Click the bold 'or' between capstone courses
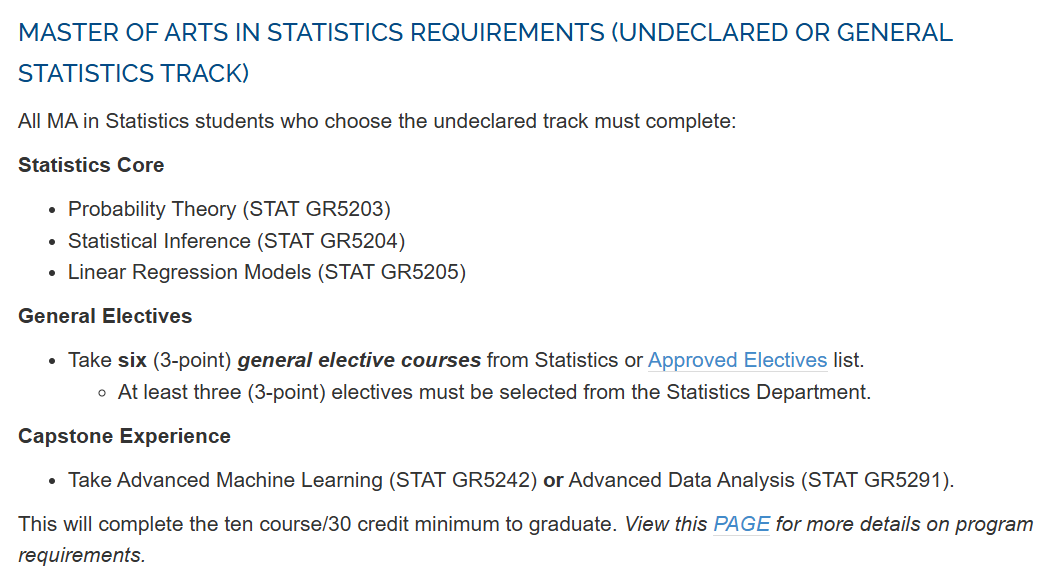The width and height of the screenshot is (1045, 575). click(x=553, y=480)
